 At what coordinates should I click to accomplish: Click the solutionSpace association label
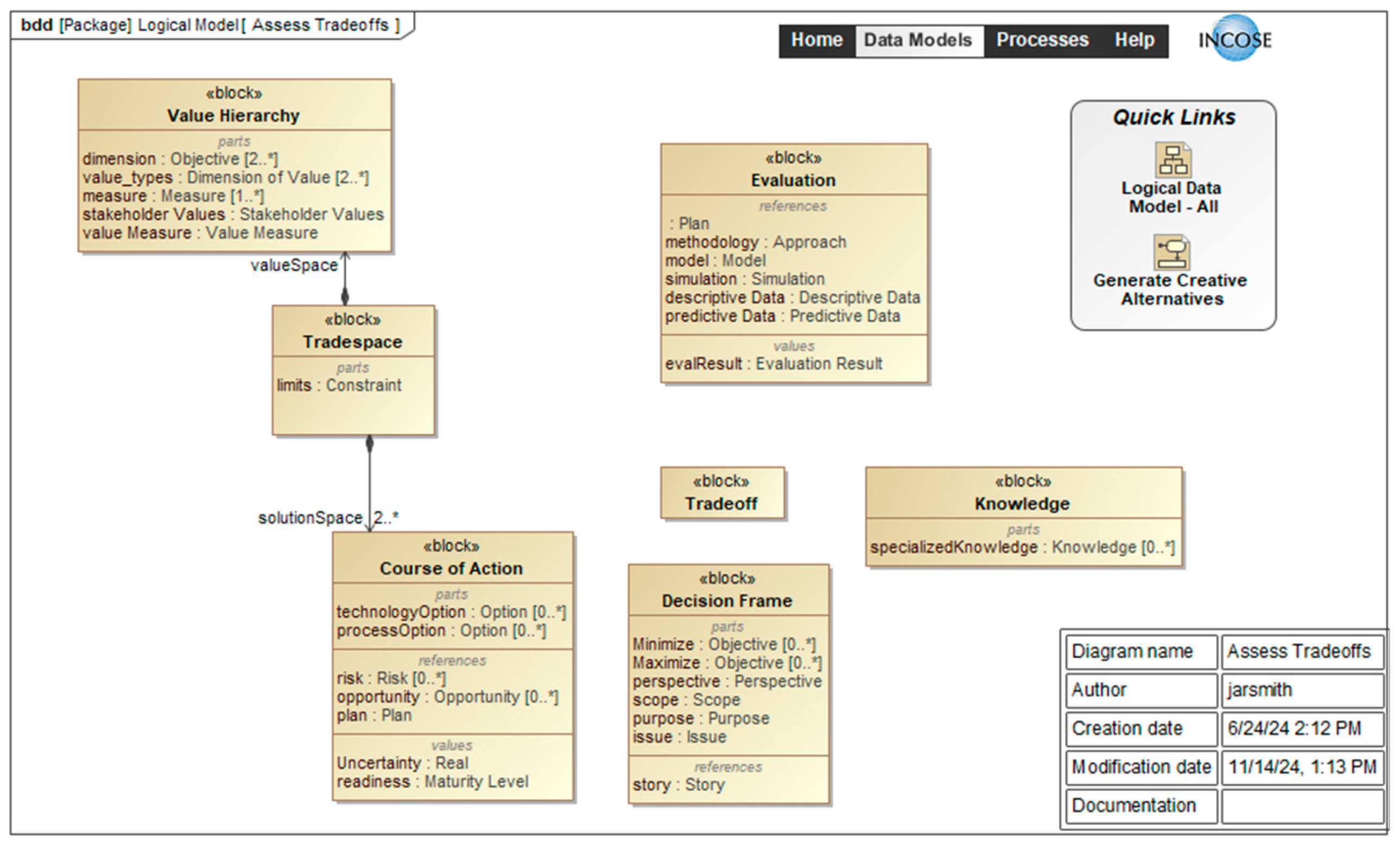(310, 518)
